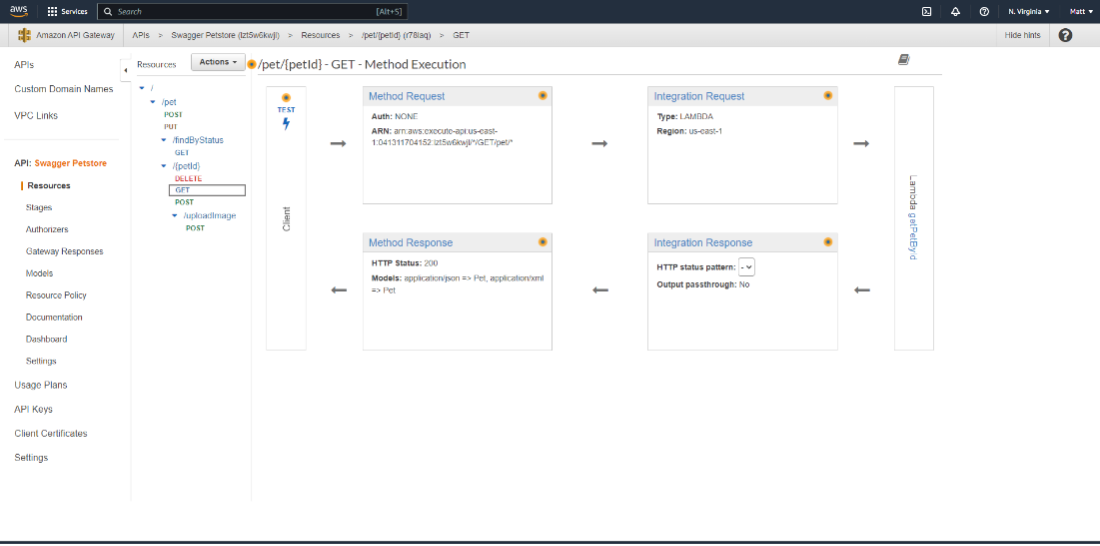Select DELETE method under /{petId}
Viewport: 1100px width, 546px height.
pos(188,178)
